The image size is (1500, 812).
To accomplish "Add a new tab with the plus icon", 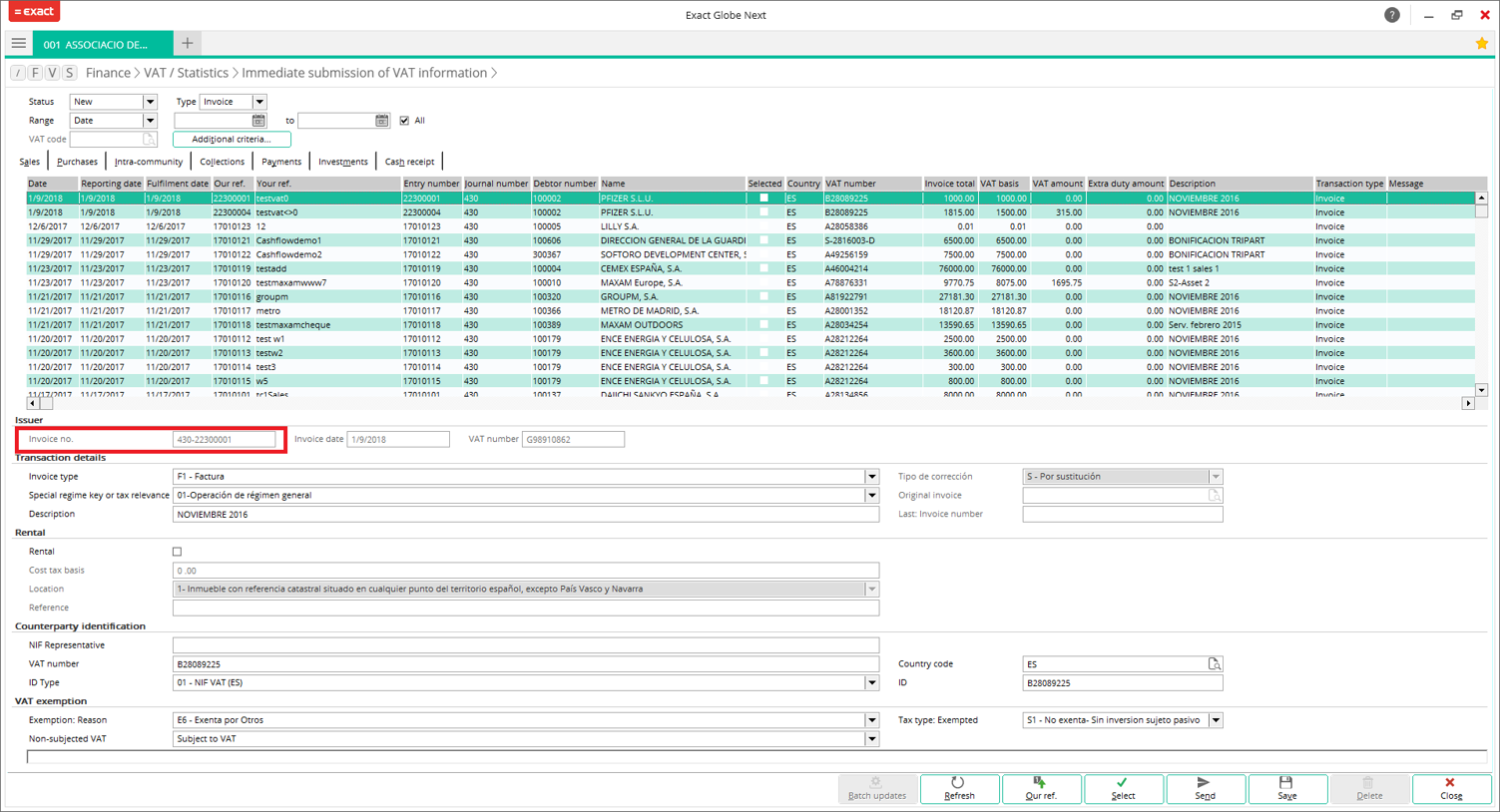I will pos(188,43).
